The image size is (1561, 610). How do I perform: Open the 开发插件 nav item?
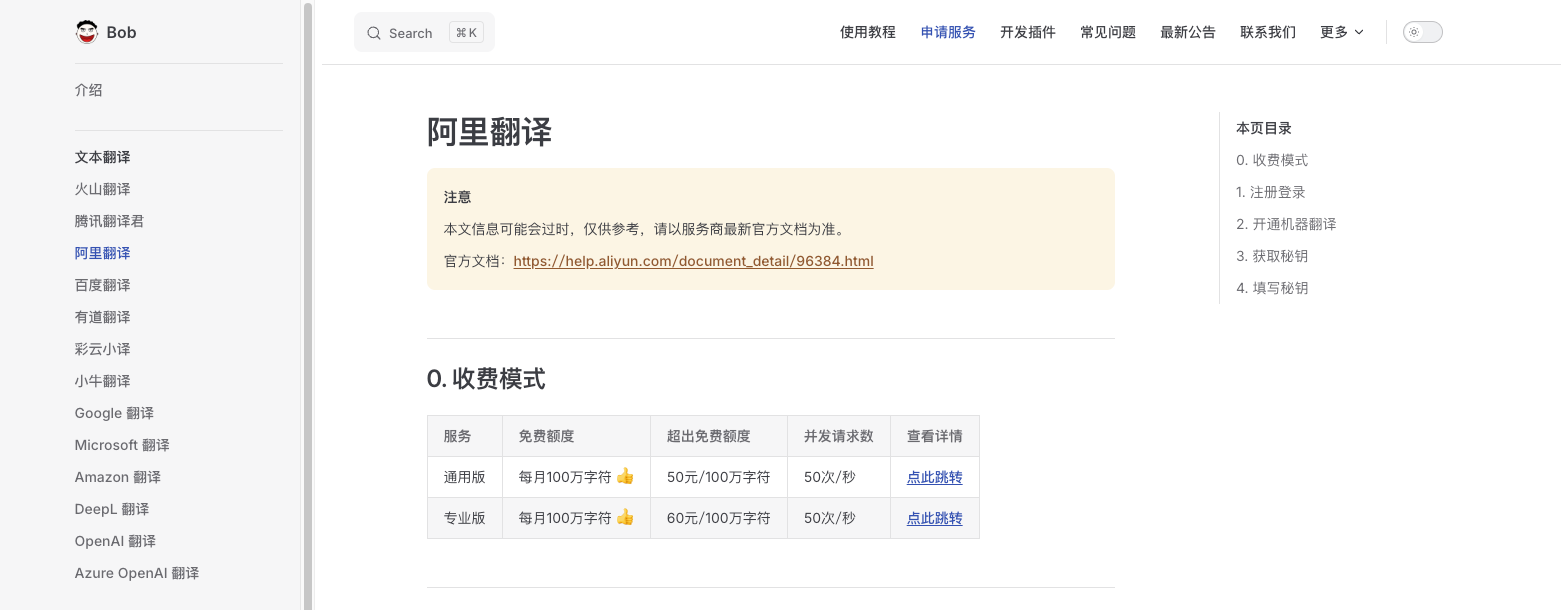(1028, 32)
